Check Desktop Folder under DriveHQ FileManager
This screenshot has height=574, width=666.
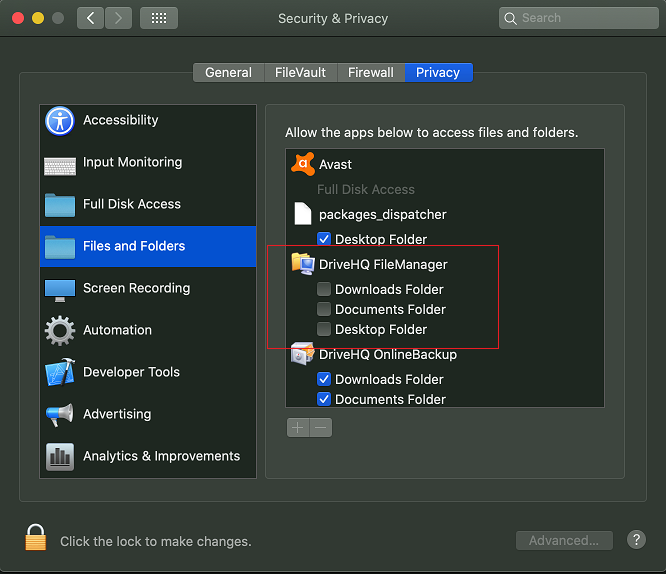point(324,329)
